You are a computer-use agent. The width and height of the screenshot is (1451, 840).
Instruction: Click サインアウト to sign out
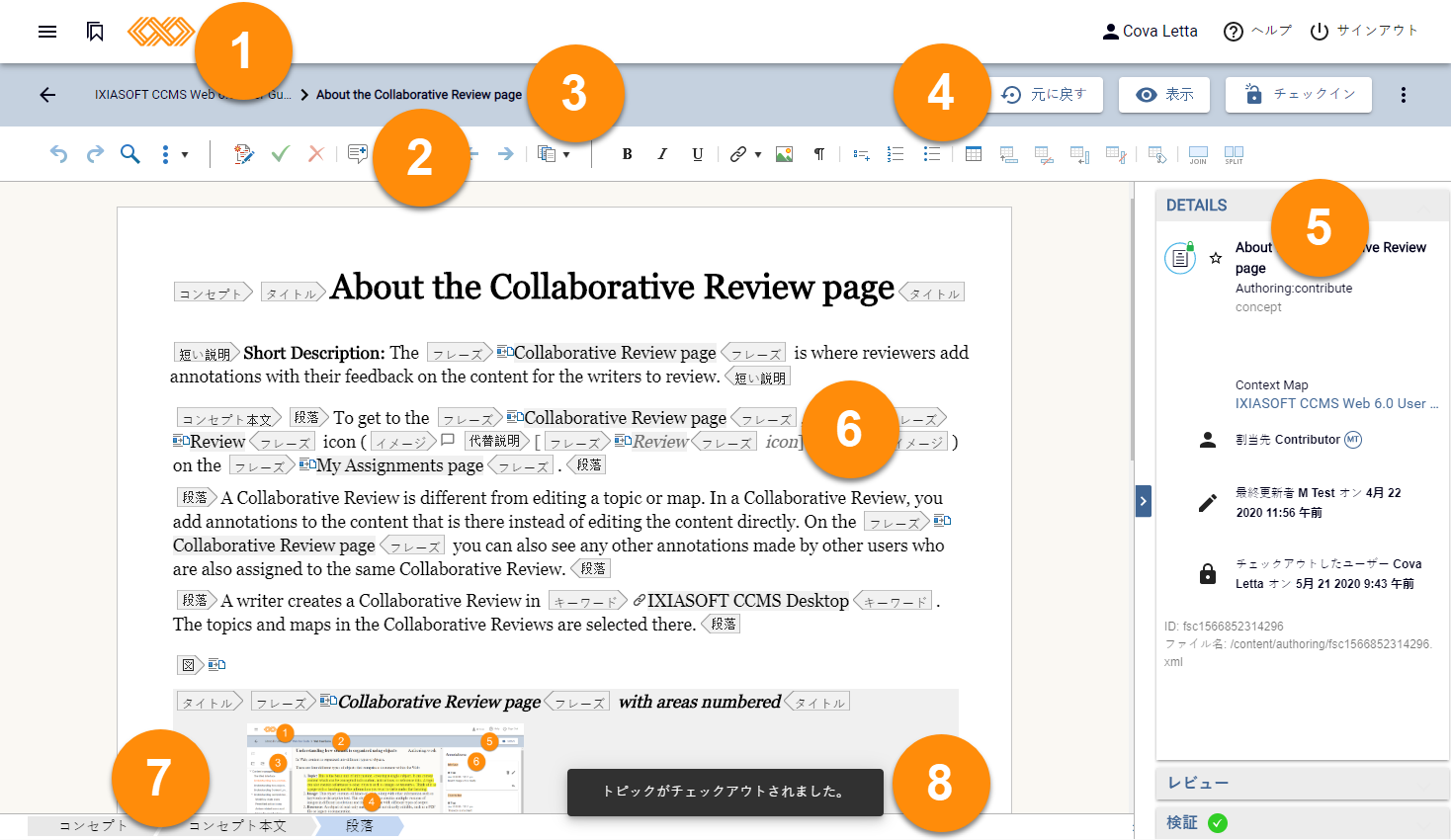pyautogui.click(x=1364, y=32)
